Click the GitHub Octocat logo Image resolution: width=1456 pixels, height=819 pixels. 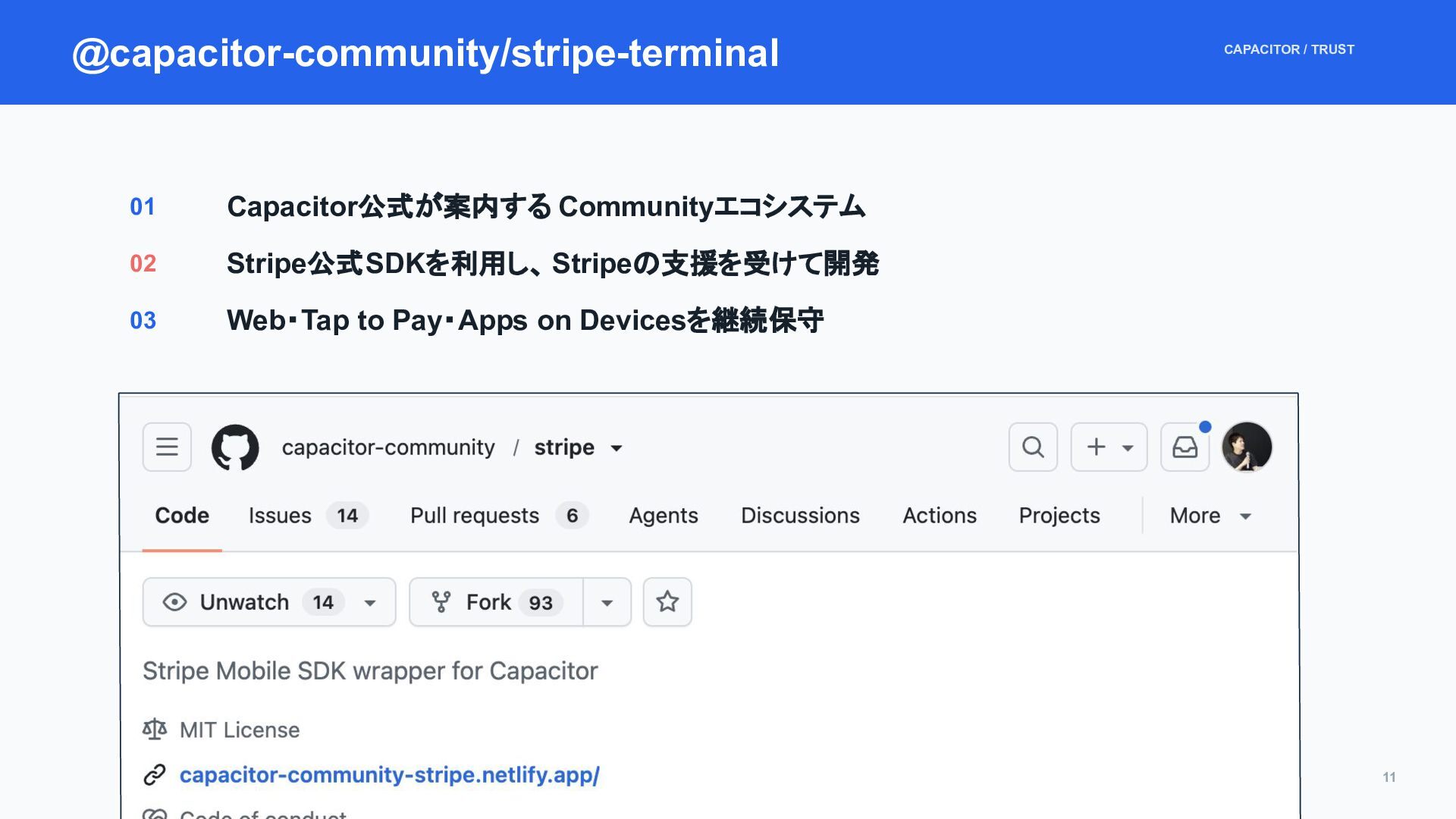235,447
